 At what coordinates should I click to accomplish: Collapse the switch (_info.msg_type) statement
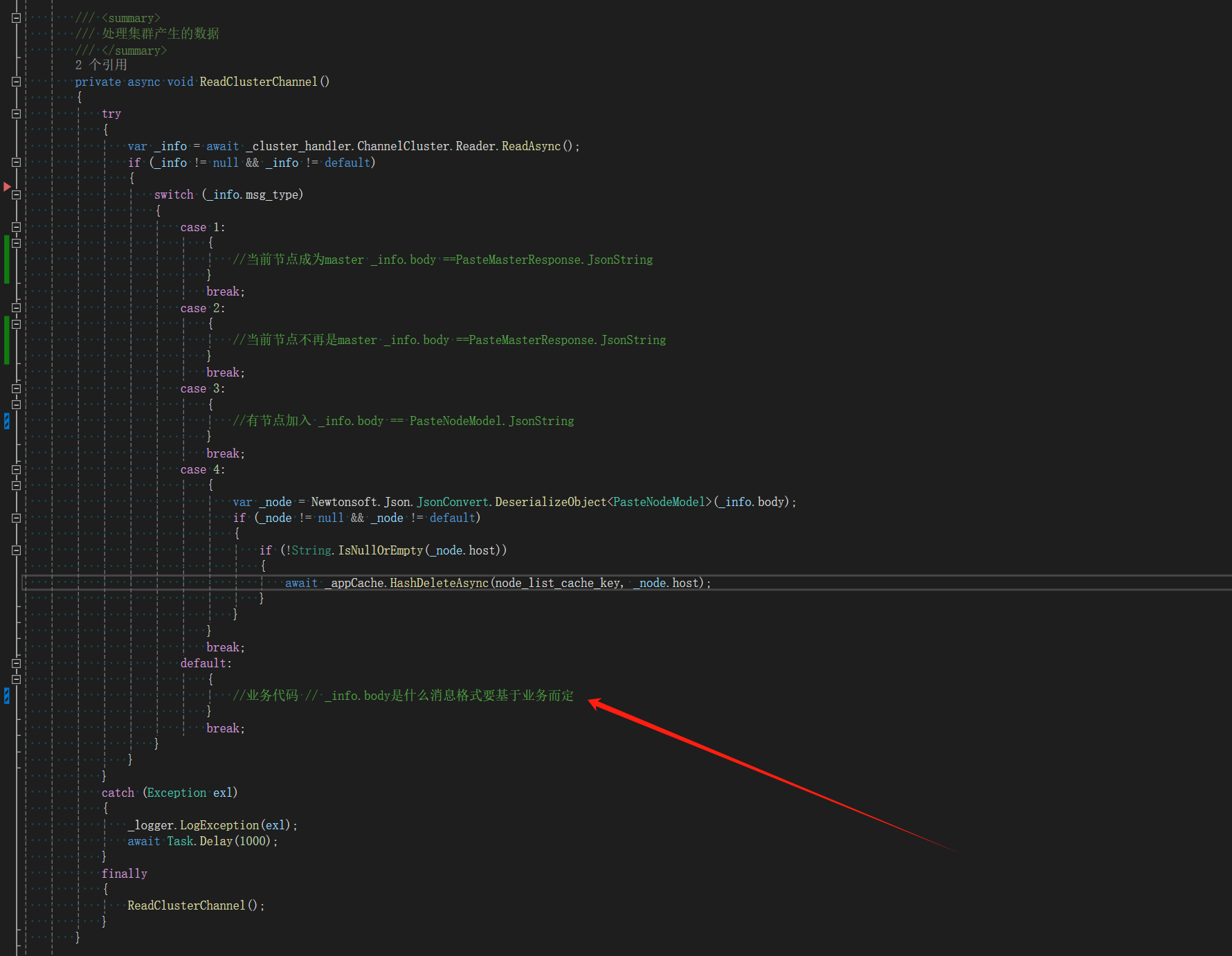pyautogui.click(x=16, y=195)
